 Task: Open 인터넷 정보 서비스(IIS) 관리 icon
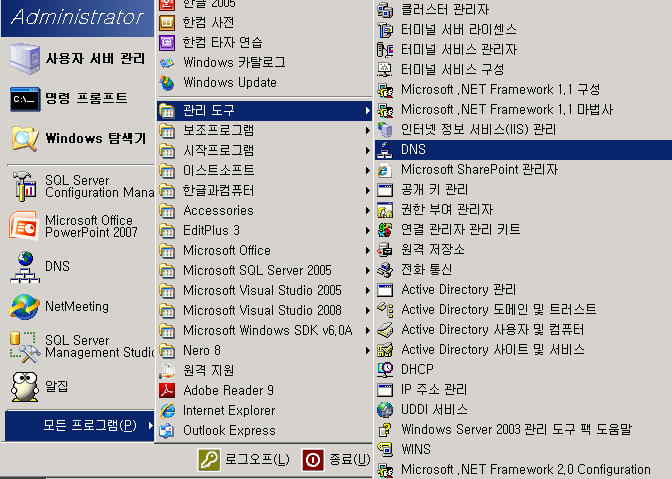coord(385,129)
